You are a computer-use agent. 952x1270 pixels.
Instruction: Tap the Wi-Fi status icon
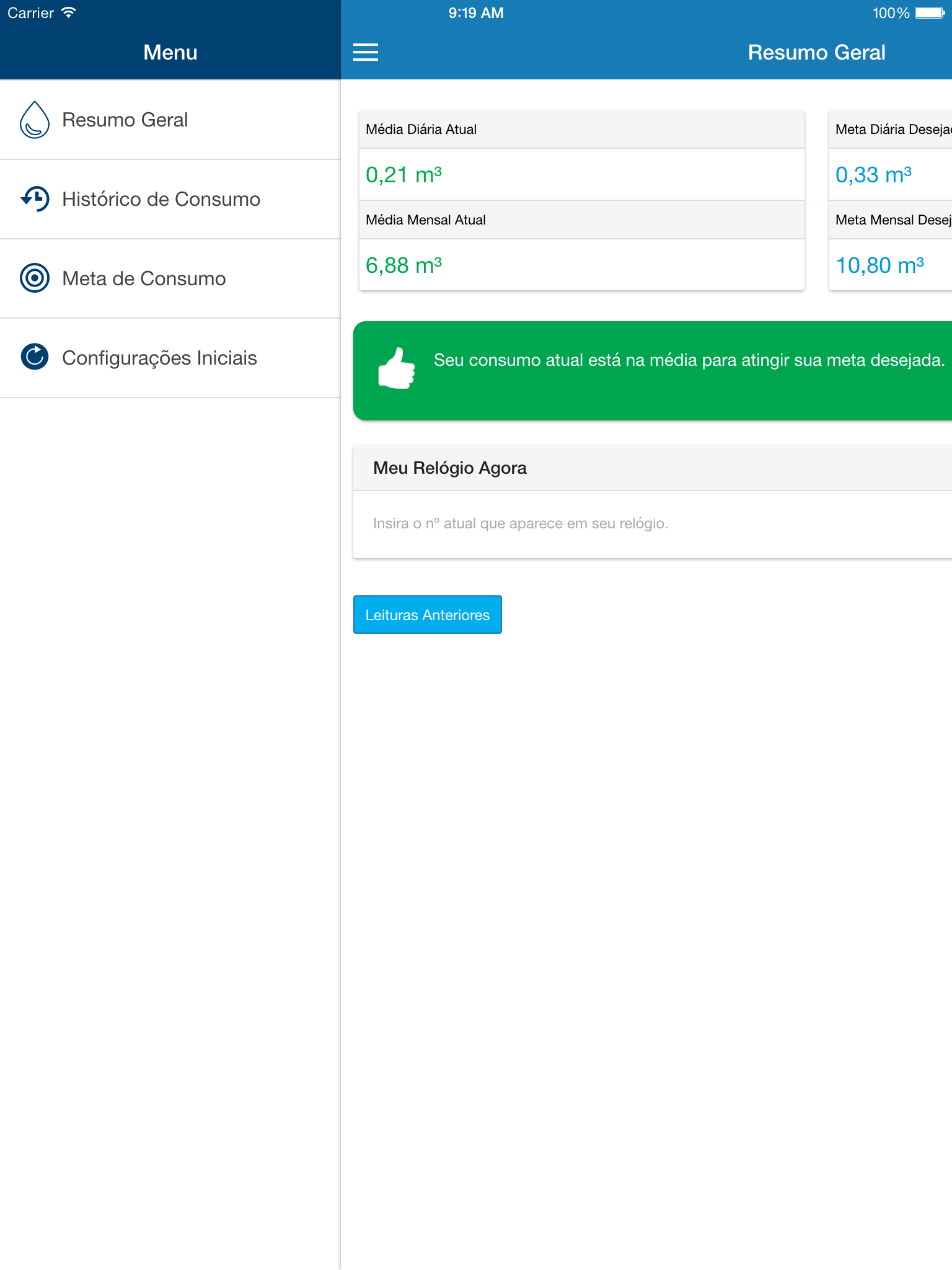point(69,13)
